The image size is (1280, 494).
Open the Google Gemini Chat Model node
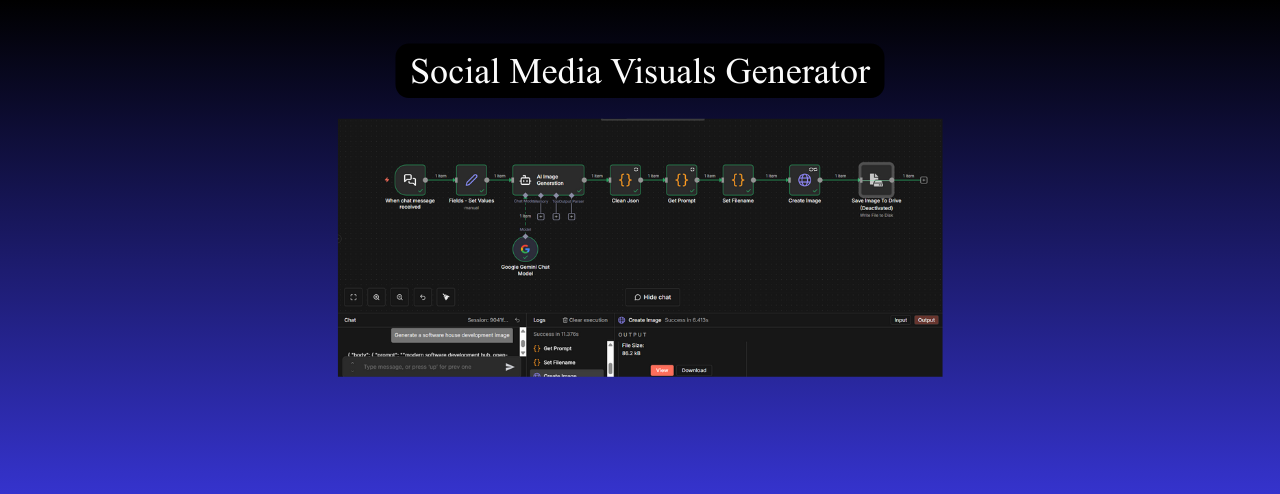pos(525,249)
